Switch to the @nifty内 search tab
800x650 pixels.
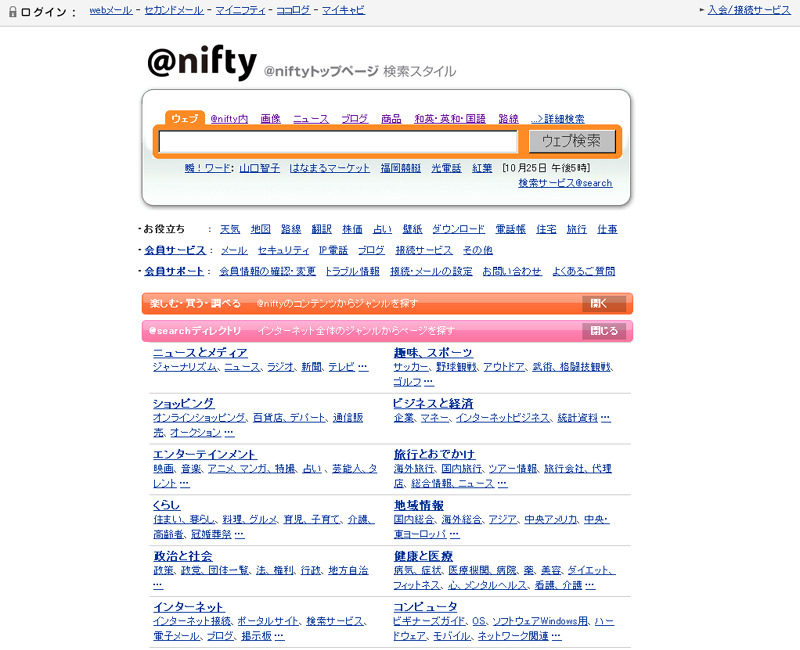tap(229, 119)
